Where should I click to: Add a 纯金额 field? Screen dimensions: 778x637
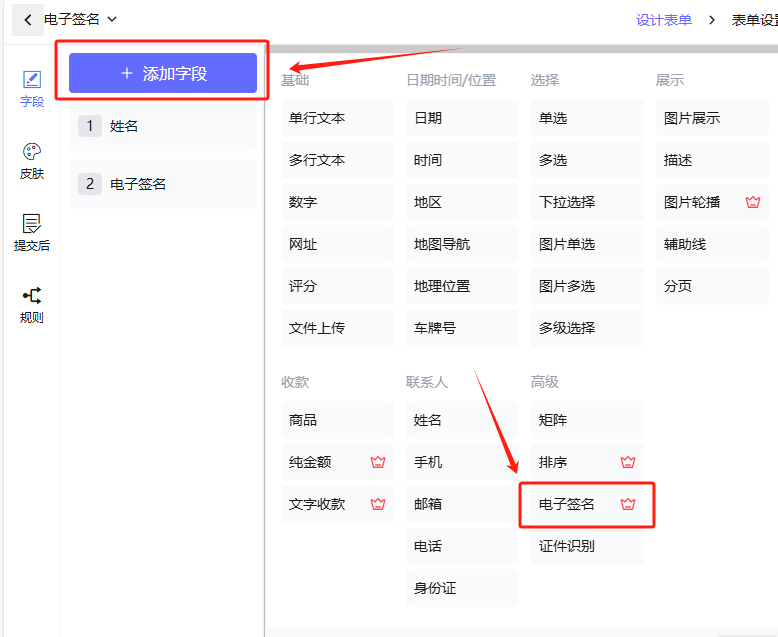point(337,462)
